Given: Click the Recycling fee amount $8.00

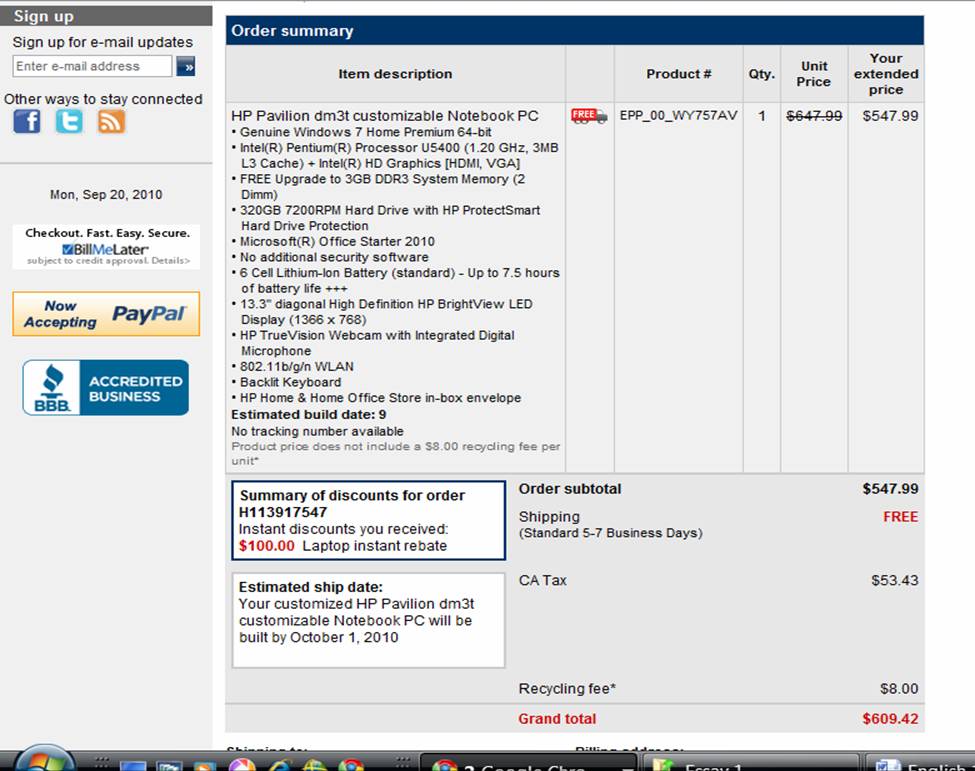Looking at the screenshot, I should click(x=899, y=688).
